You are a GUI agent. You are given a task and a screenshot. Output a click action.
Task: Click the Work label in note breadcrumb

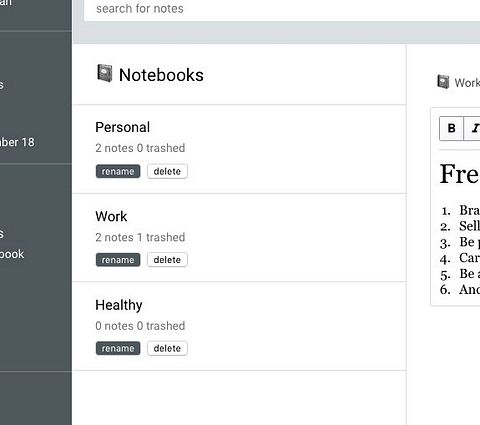(x=467, y=83)
